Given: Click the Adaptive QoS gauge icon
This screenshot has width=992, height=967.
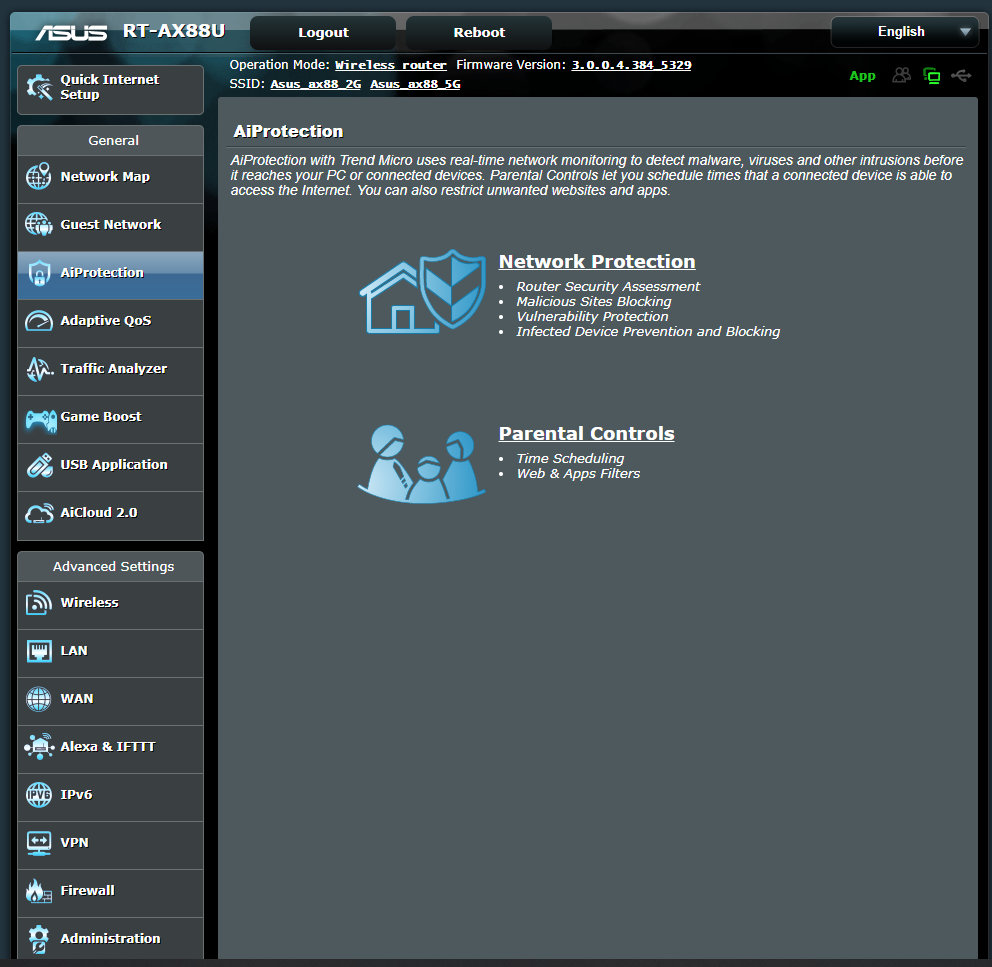Looking at the screenshot, I should (39, 320).
